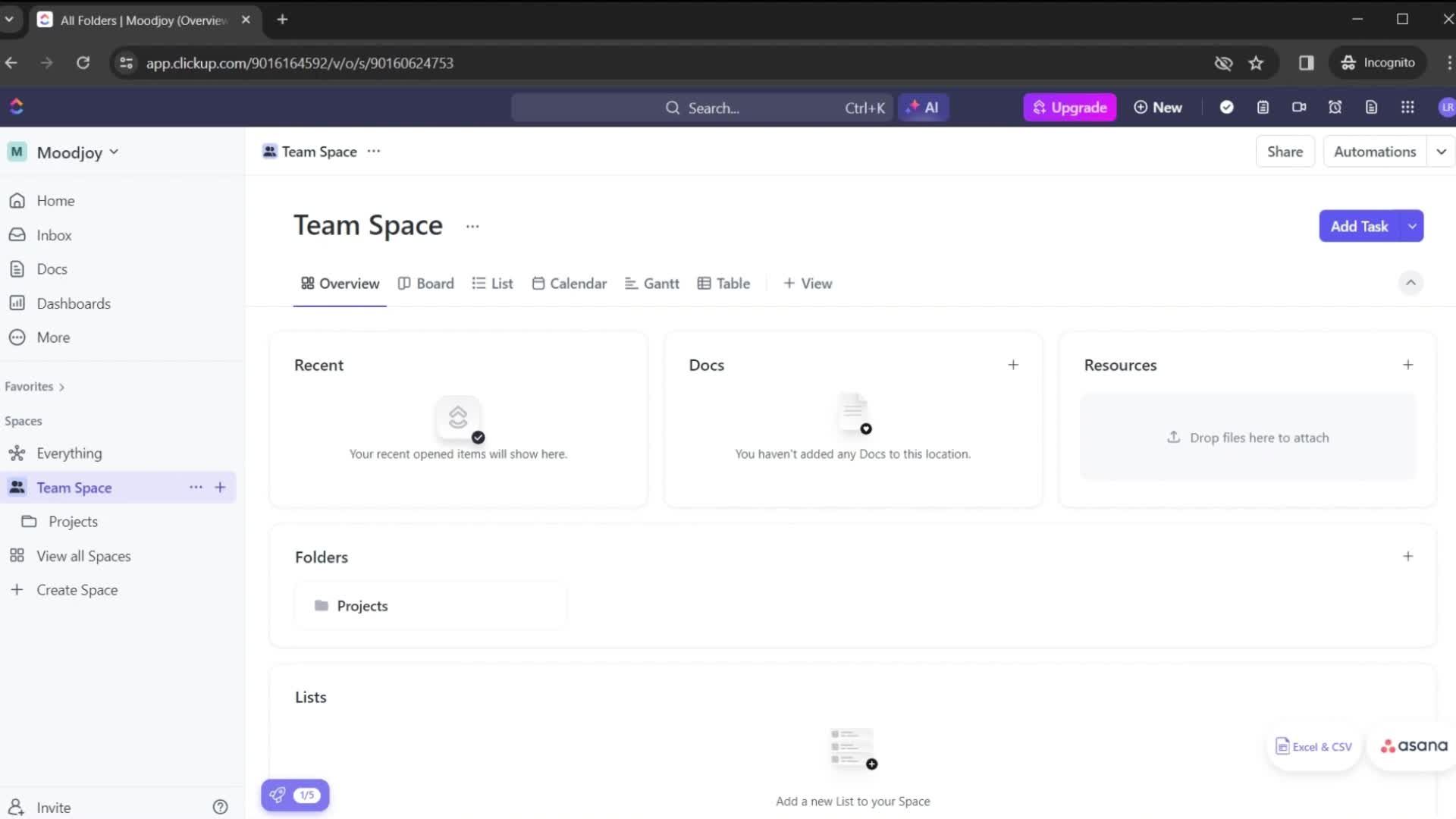Click the Notifications icon in toolbar
Screen dimensions: 1456x819
(1335, 107)
